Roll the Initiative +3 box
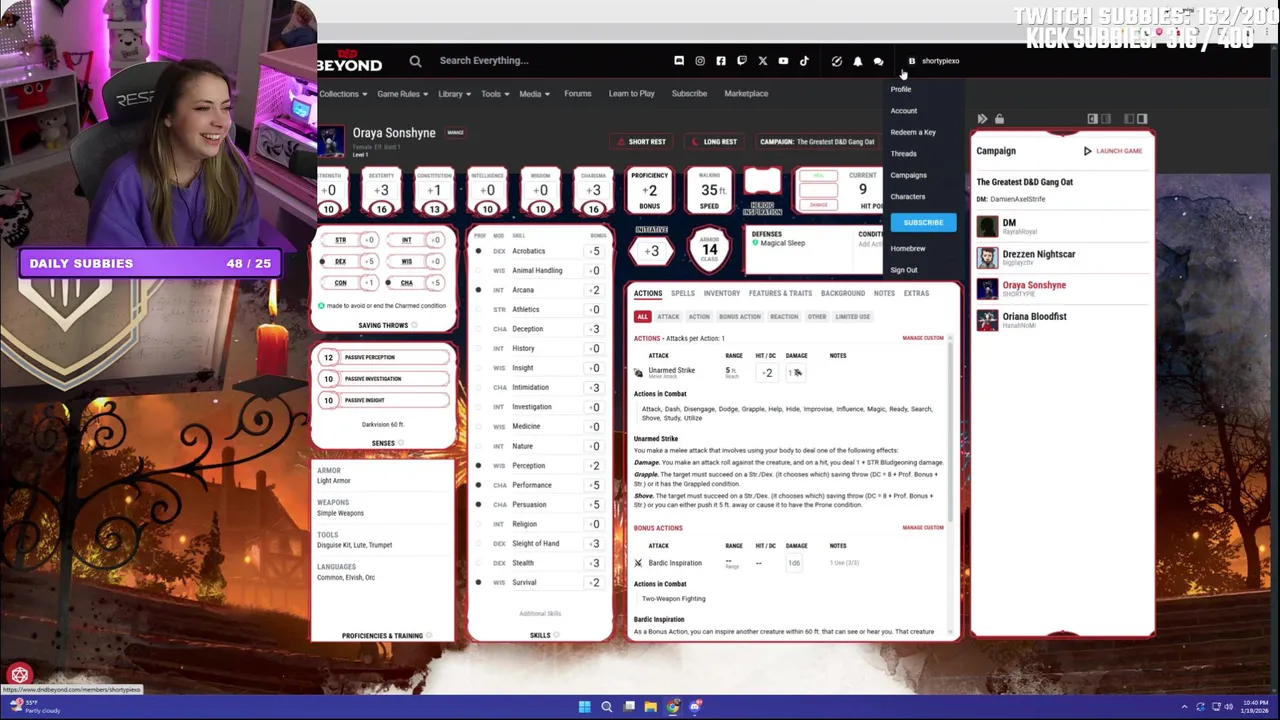The width and height of the screenshot is (1280, 720). click(x=651, y=251)
